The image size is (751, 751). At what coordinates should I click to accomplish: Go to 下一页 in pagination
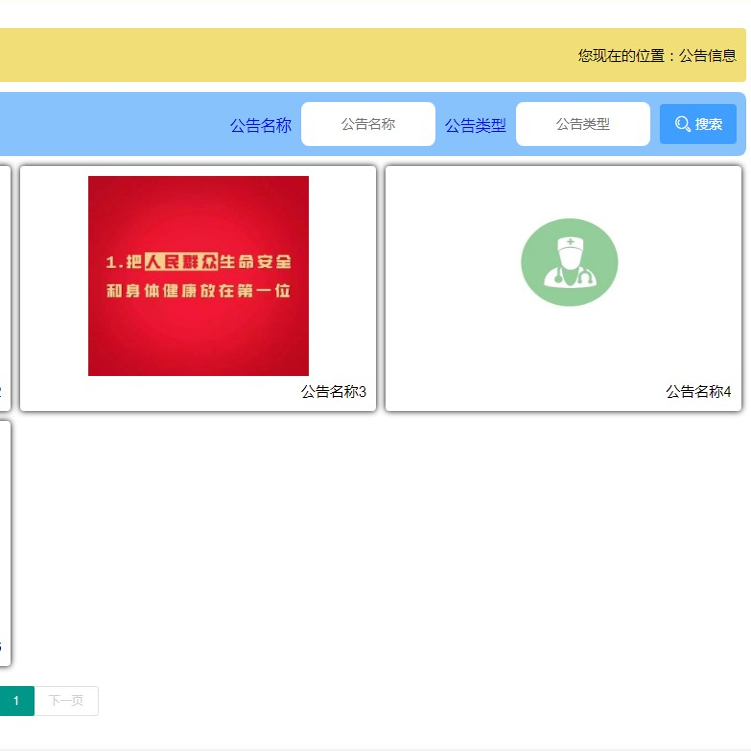click(67, 701)
